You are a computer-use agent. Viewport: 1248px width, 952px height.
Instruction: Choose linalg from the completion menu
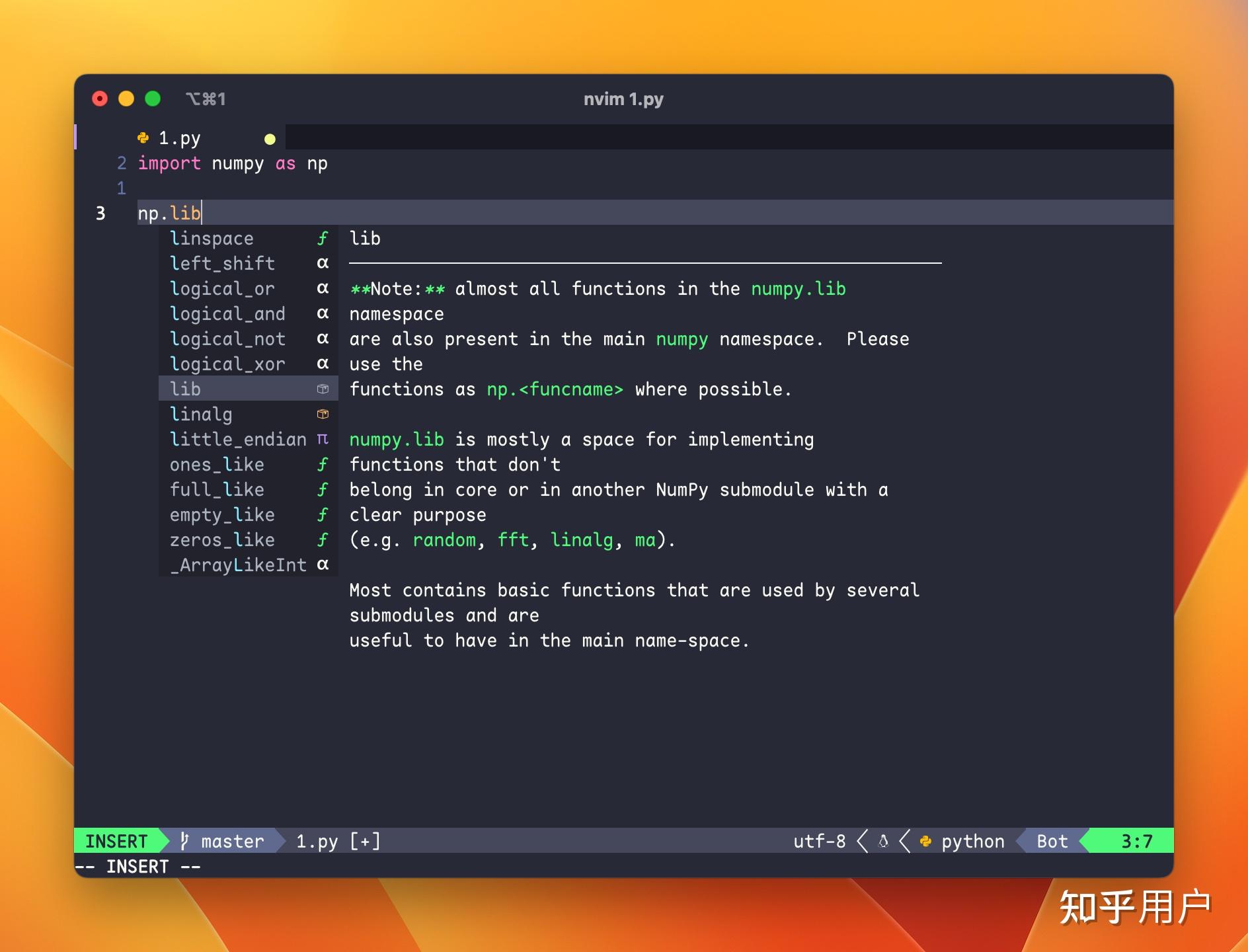tap(201, 415)
